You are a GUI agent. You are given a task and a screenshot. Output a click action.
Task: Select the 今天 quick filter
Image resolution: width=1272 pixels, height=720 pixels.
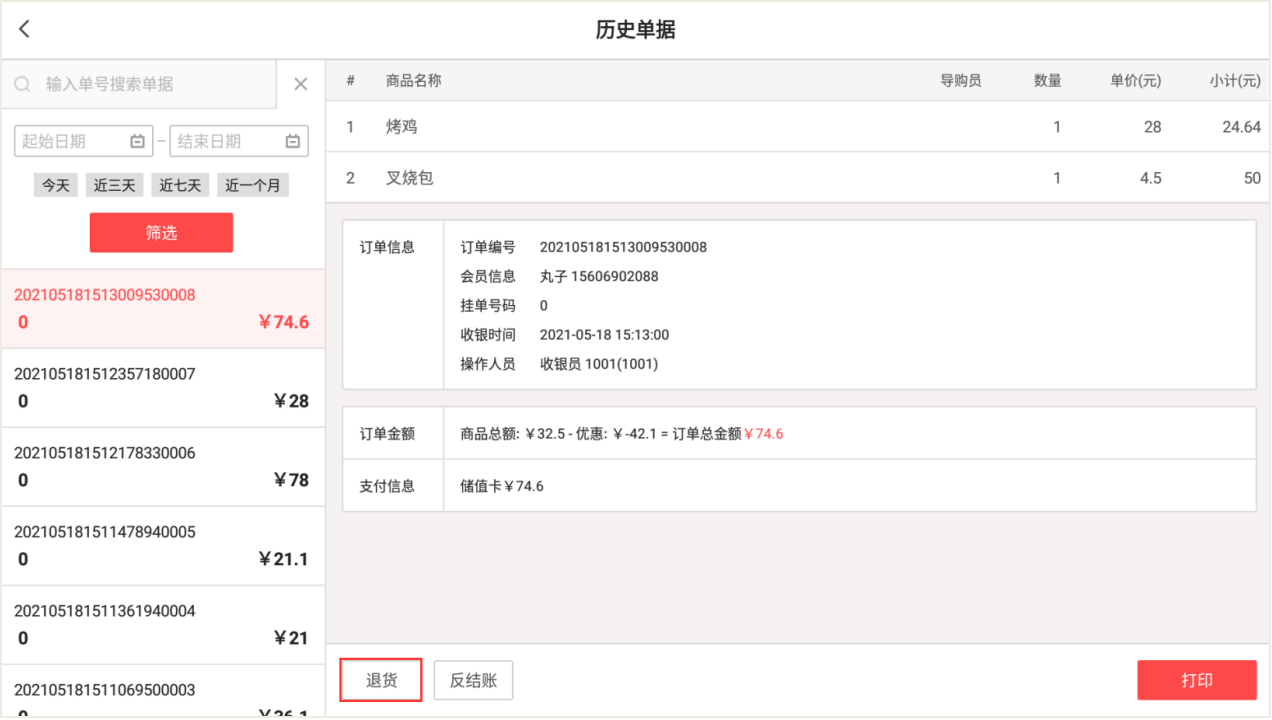point(55,185)
